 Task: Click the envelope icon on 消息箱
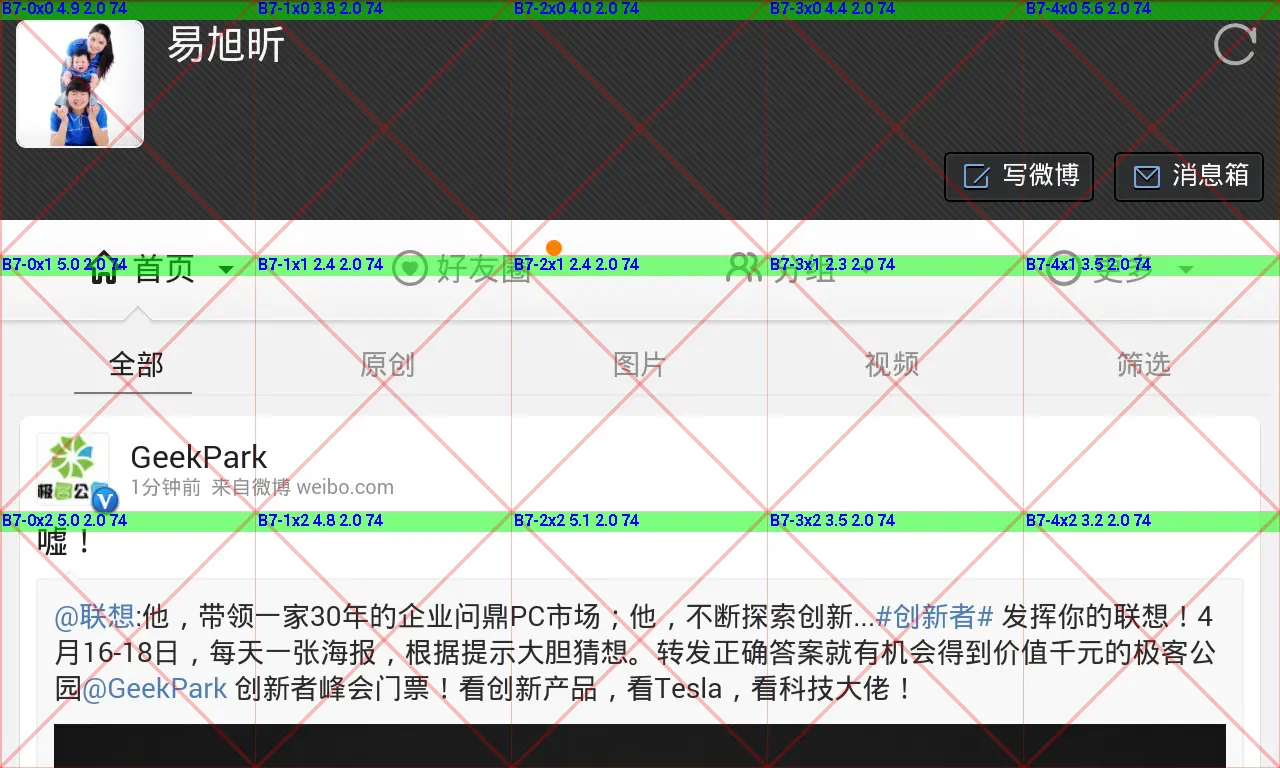click(1146, 175)
